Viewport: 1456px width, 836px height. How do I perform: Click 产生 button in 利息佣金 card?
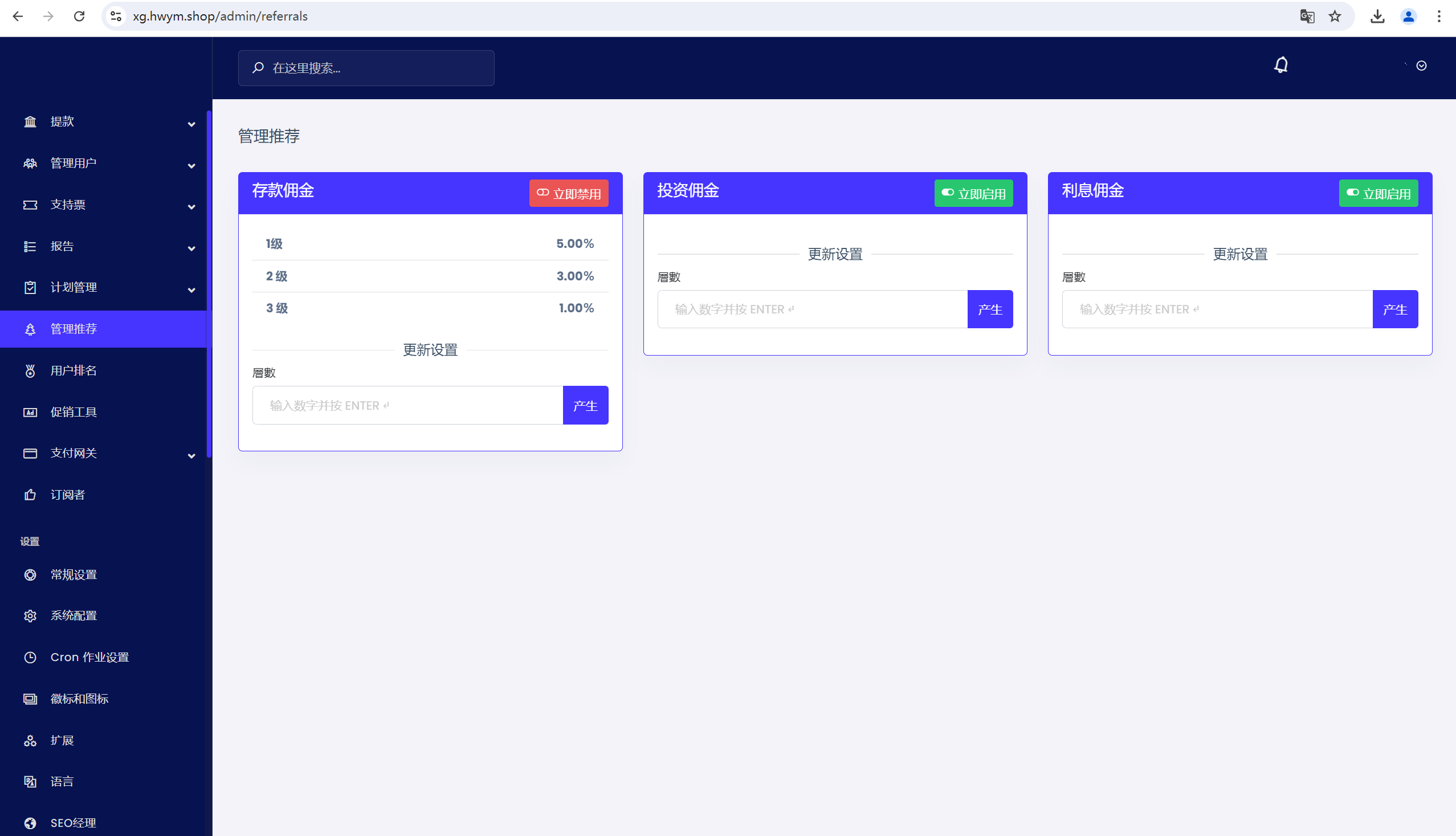(1395, 309)
